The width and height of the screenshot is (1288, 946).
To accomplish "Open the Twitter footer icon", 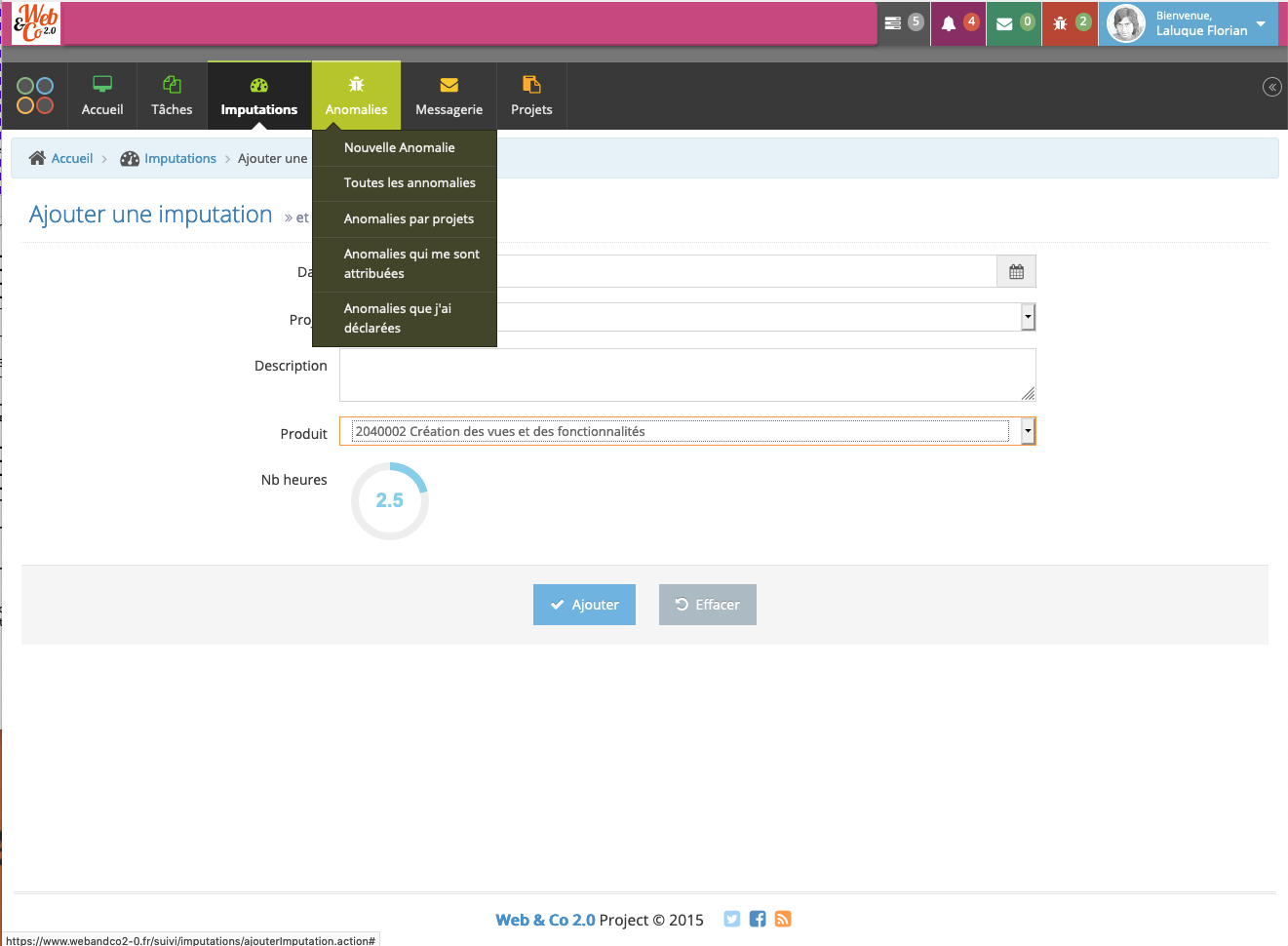I will [732, 919].
